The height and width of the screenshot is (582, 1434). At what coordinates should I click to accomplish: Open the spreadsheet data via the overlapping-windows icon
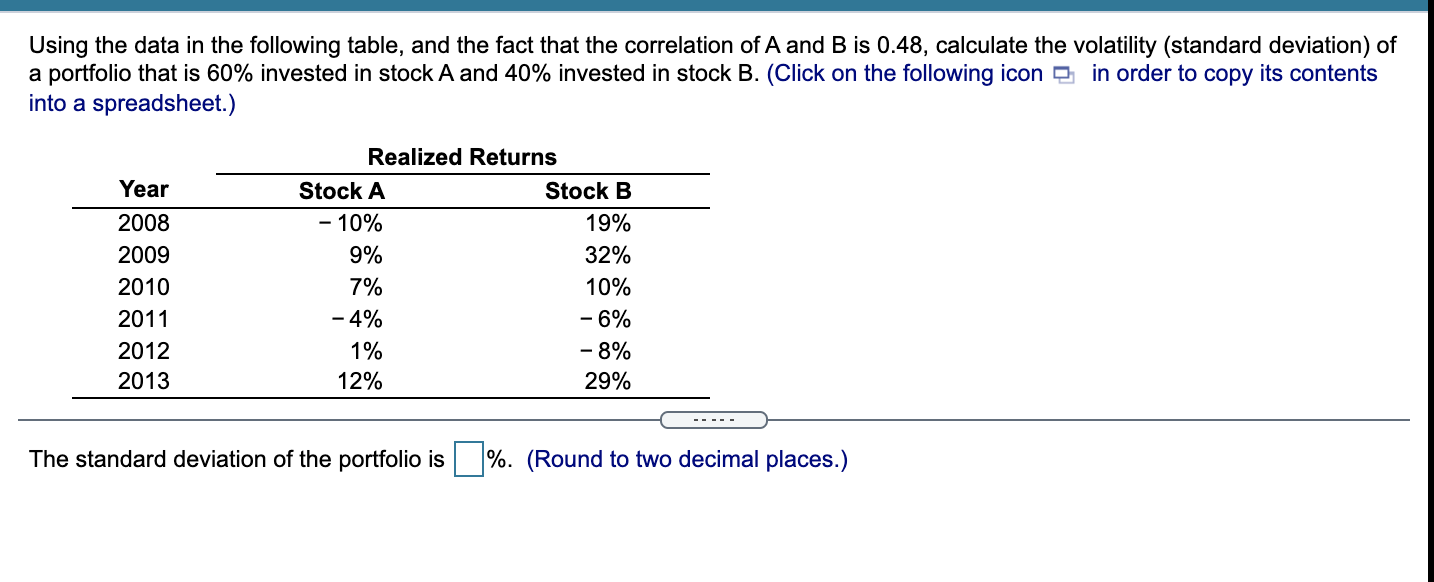coord(1066,73)
